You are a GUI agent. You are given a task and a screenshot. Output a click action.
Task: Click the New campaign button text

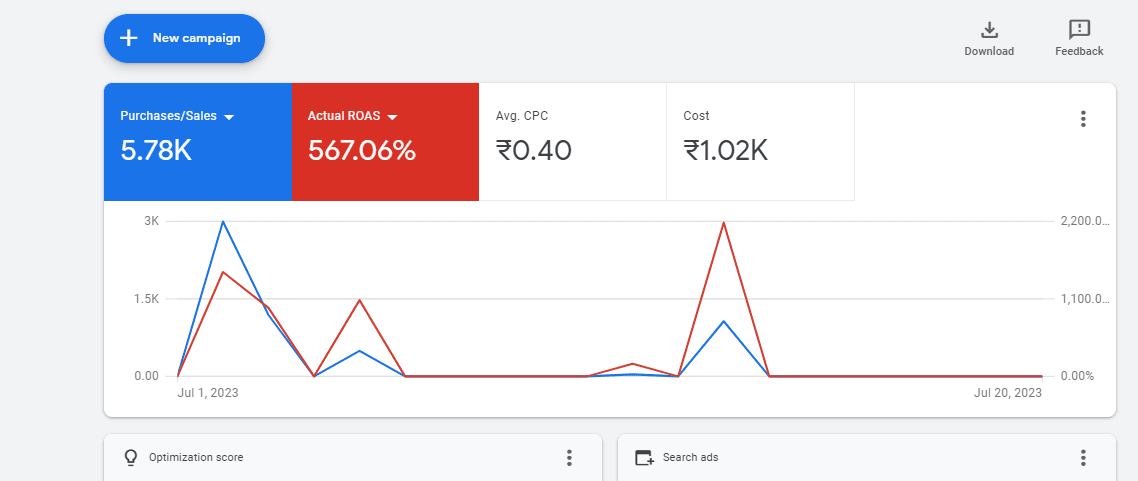196,38
